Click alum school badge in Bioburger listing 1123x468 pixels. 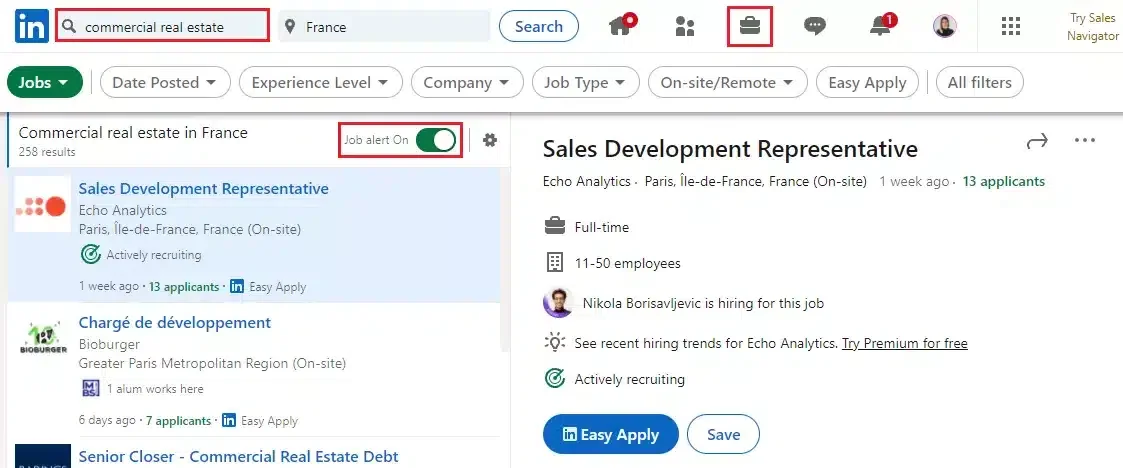(90, 388)
